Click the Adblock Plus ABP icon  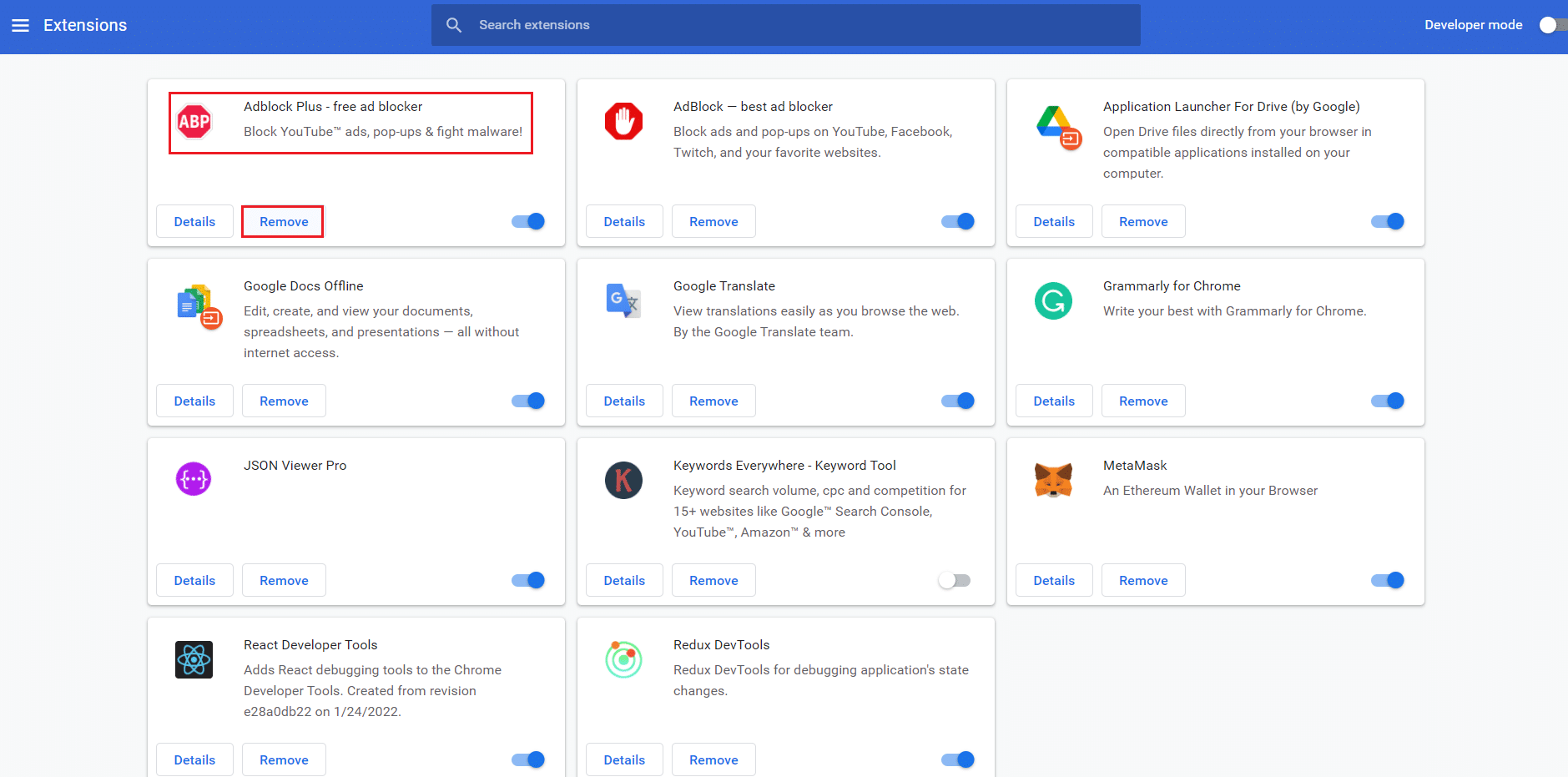click(x=194, y=122)
